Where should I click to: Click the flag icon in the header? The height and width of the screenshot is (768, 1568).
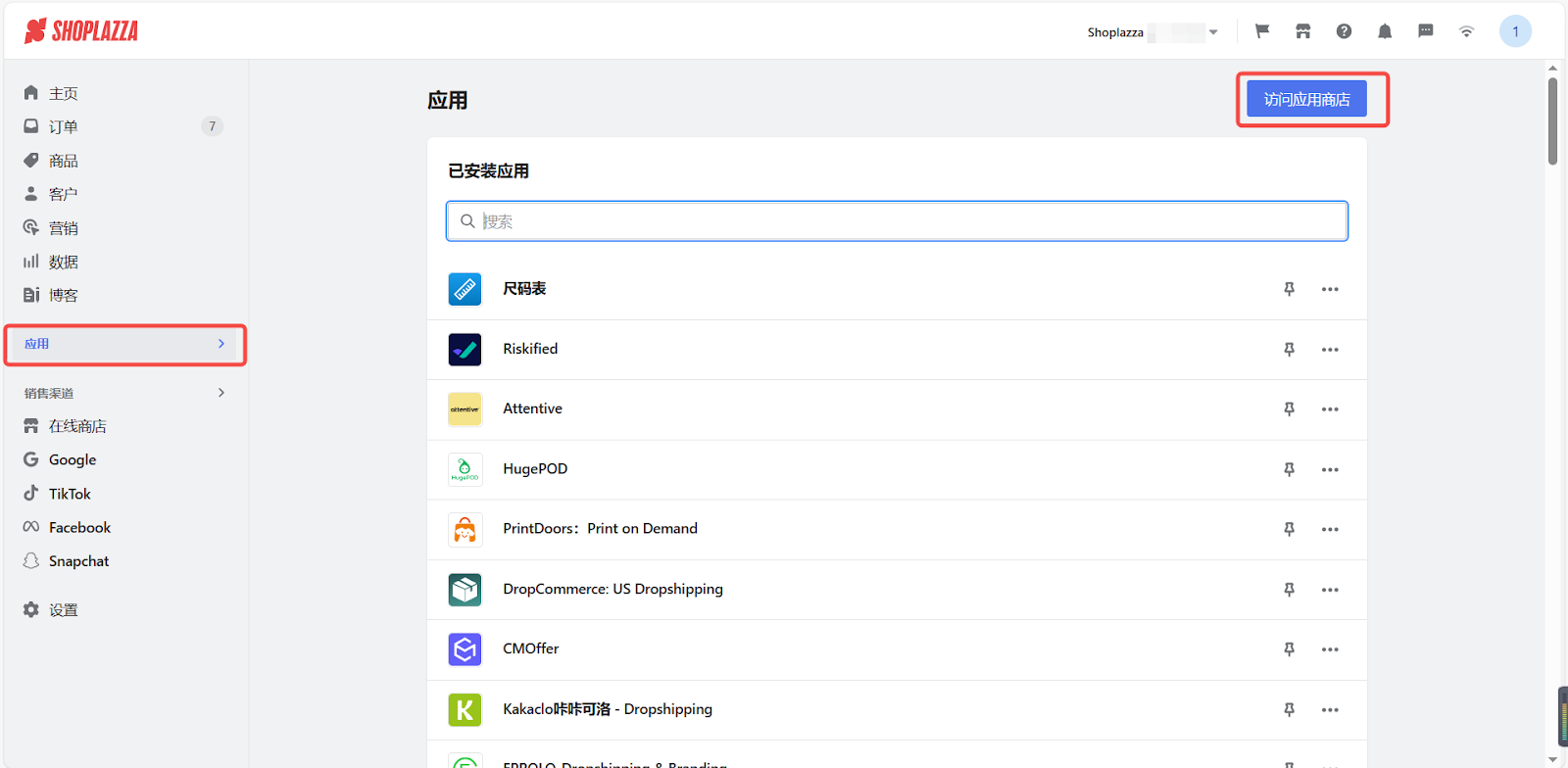point(1262,31)
